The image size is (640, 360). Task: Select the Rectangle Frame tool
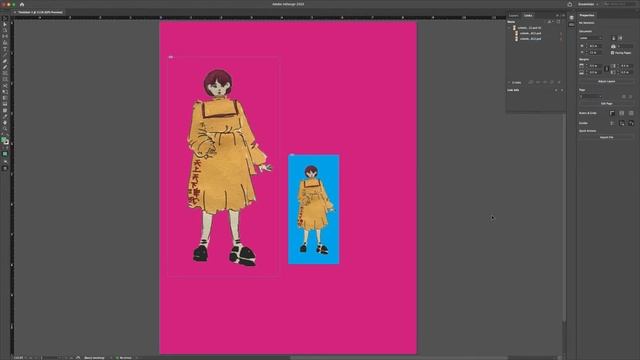pyautogui.click(x=5, y=73)
